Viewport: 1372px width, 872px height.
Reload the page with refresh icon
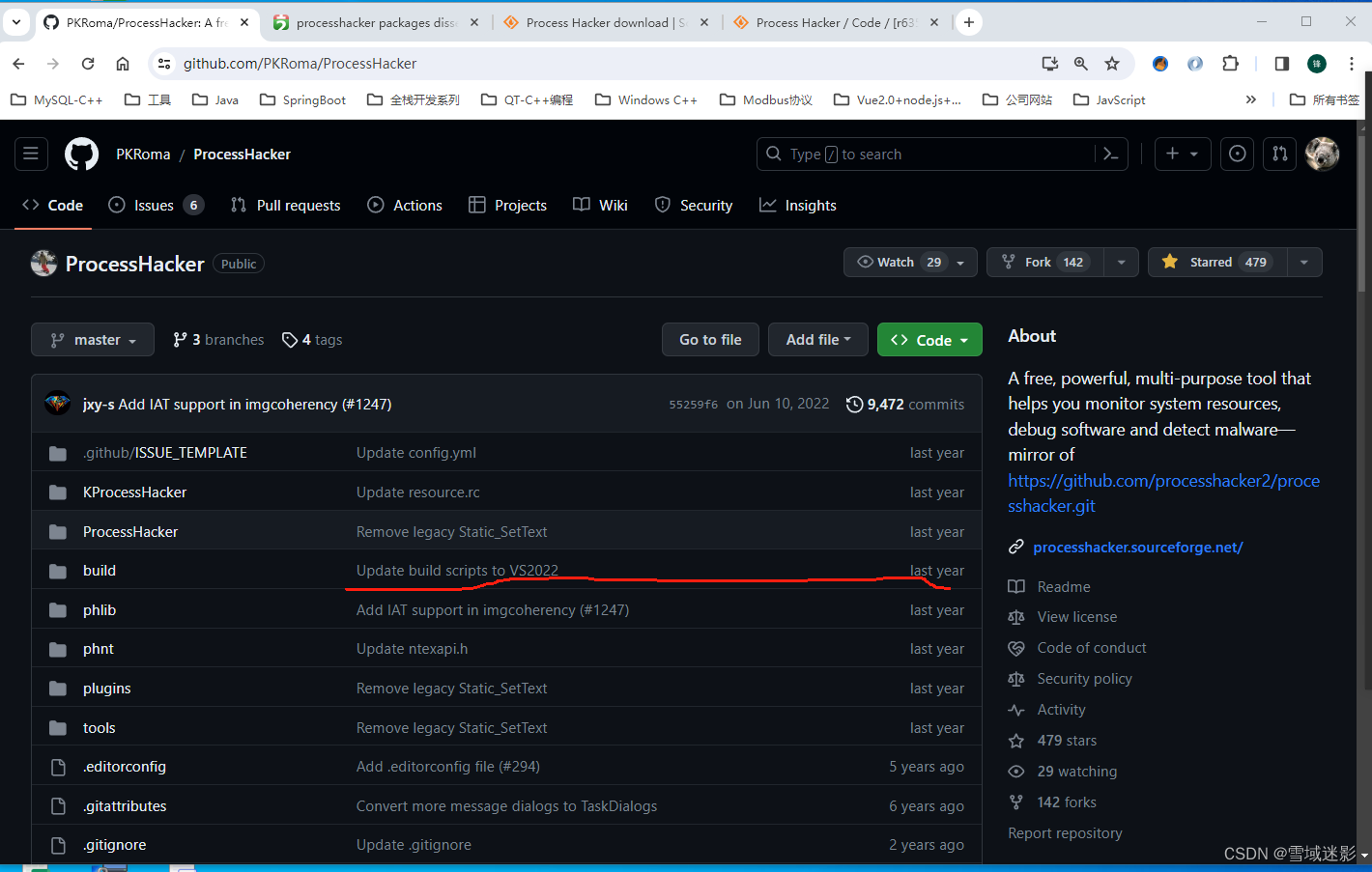coord(88,64)
